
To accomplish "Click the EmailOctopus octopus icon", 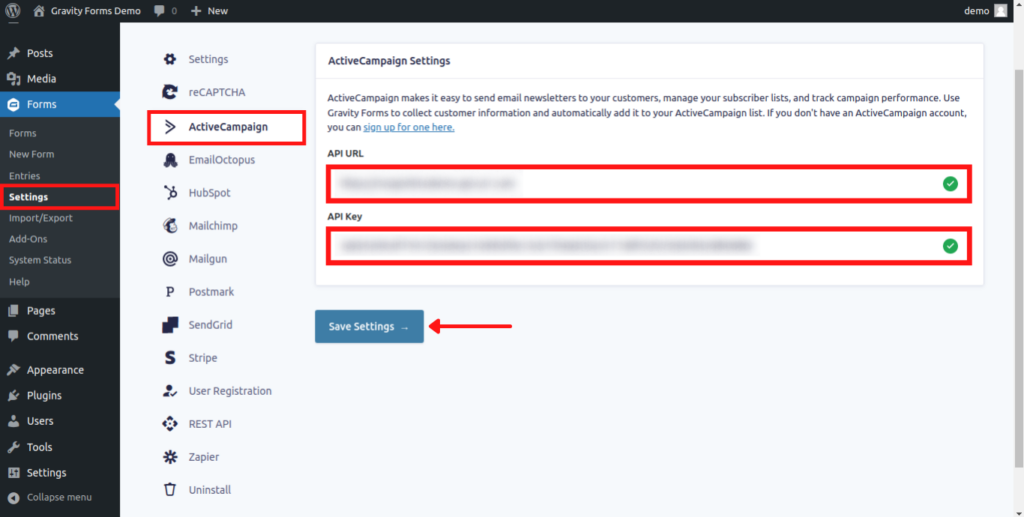I will click(x=170, y=160).
